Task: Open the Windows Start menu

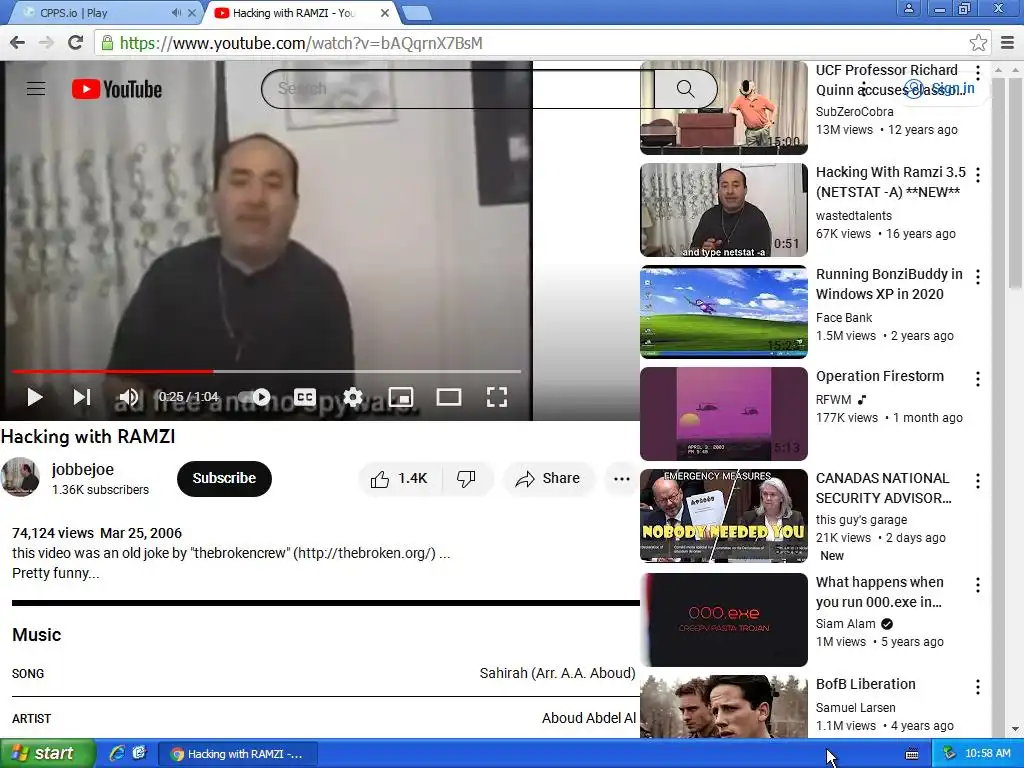Action: click(x=48, y=754)
